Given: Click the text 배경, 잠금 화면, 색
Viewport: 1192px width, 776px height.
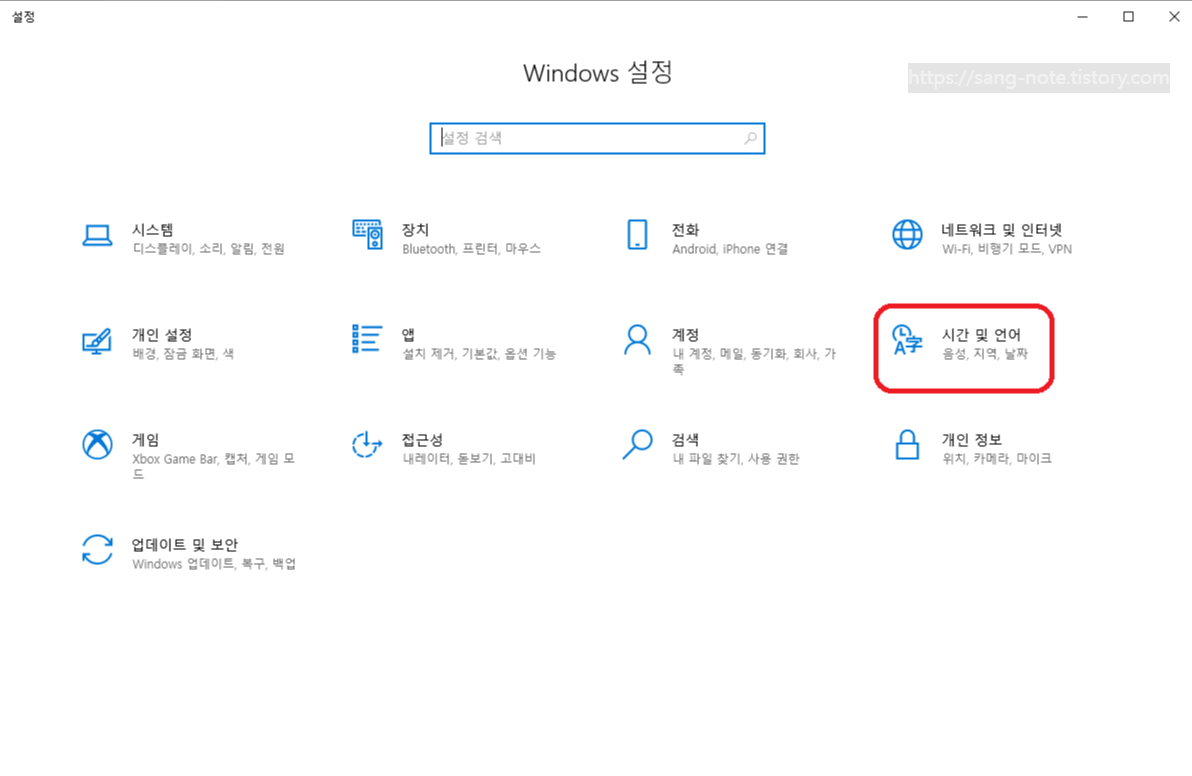Looking at the screenshot, I should [183, 353].
